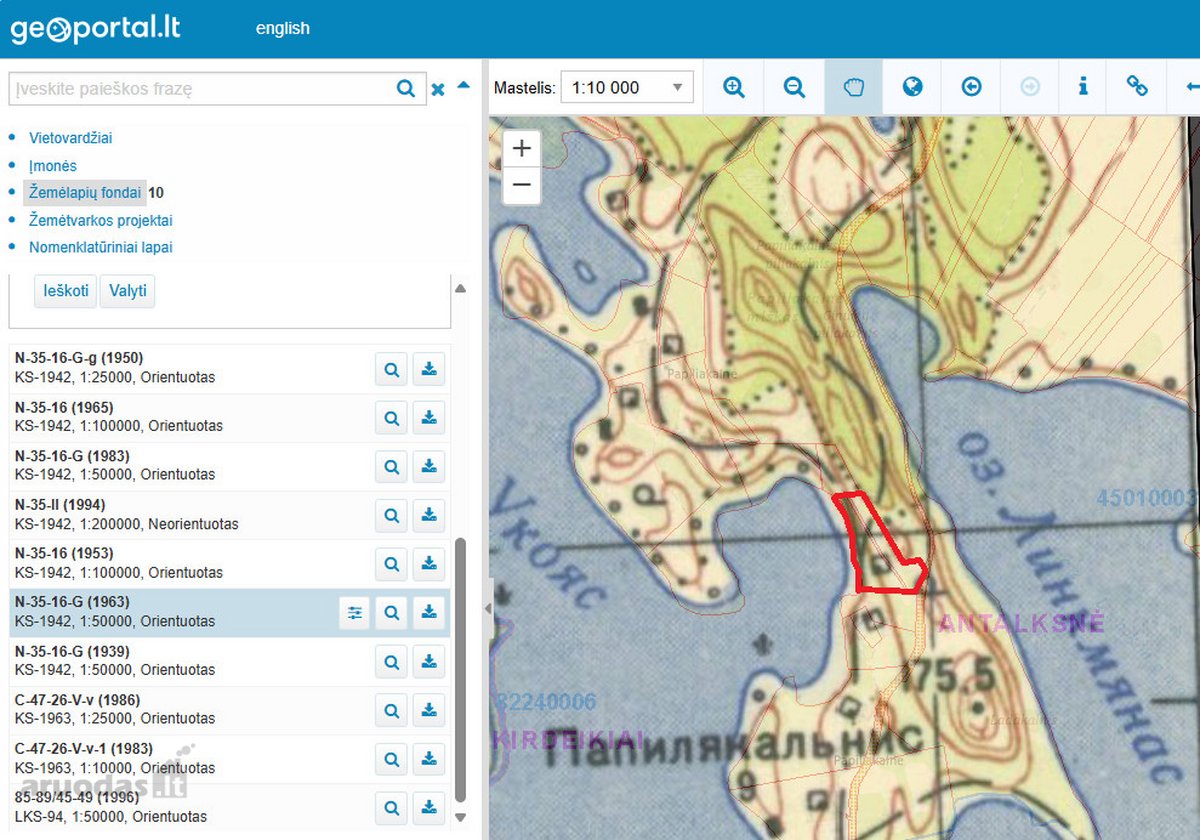Viewport: 1200px width, 840px height.
Task: Zoom to map 85-89/45-49 (1996)
Action: (x=392, y=807)
